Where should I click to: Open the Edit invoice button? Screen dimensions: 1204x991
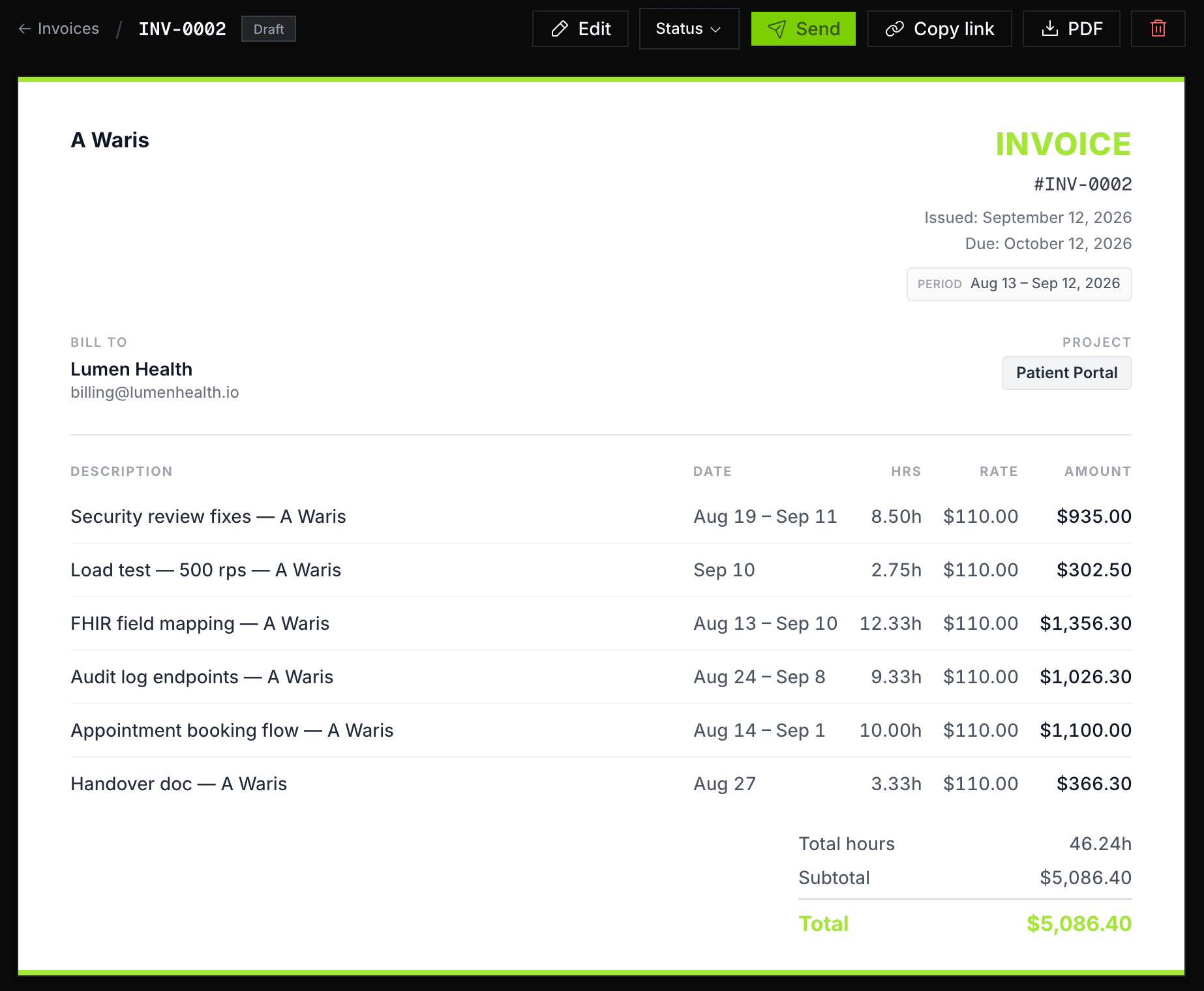(580, 29)
